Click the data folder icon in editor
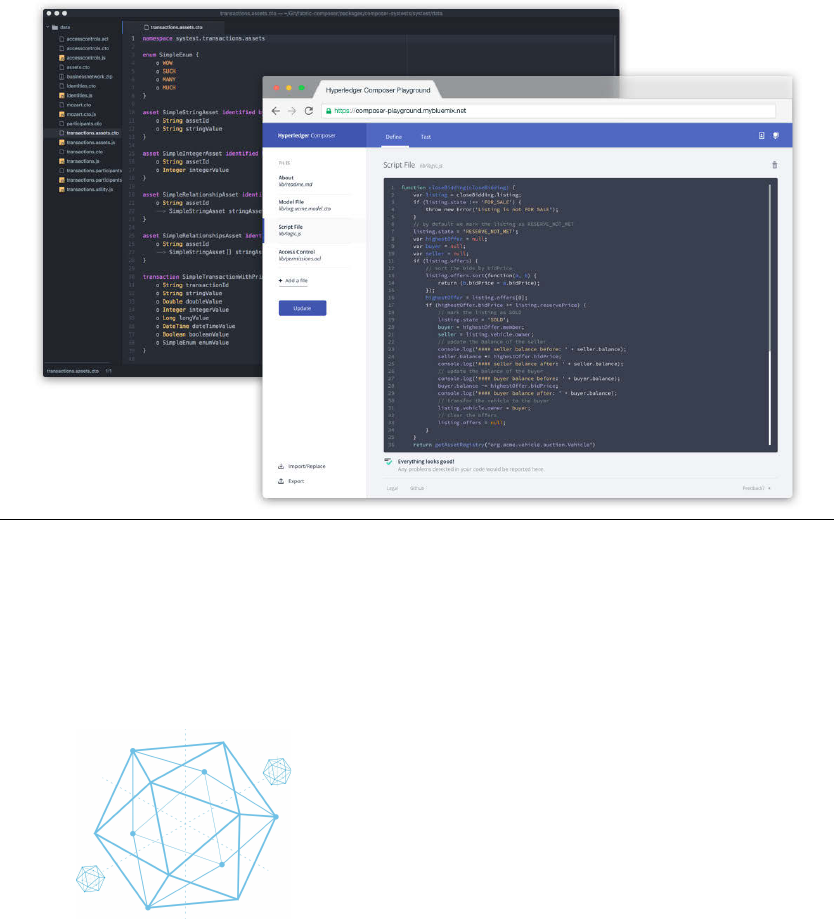Image resolution: width=834 pixels, height=919 pixels. coord(55,27)
